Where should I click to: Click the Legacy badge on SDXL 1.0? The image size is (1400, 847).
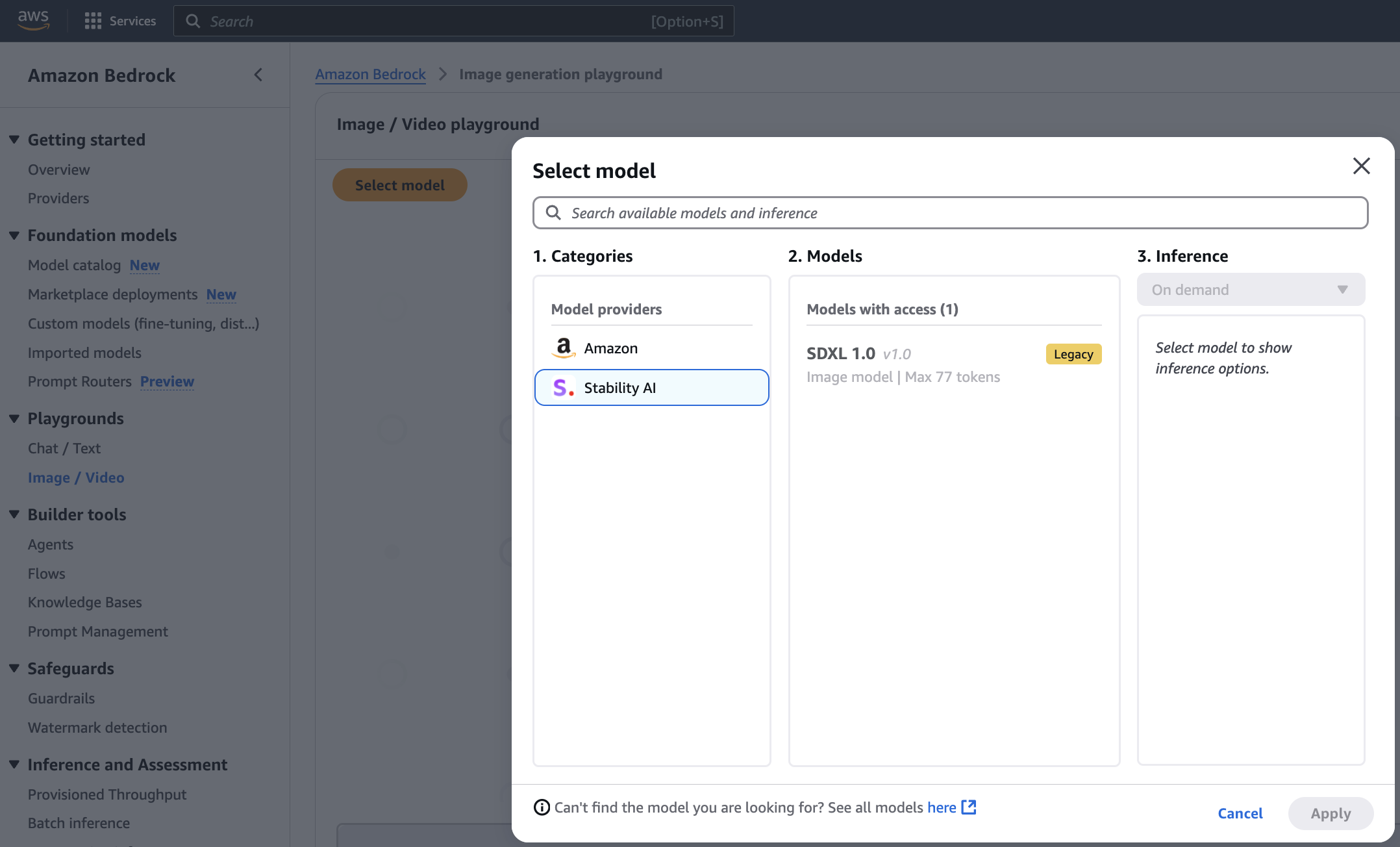(1073, 354)
